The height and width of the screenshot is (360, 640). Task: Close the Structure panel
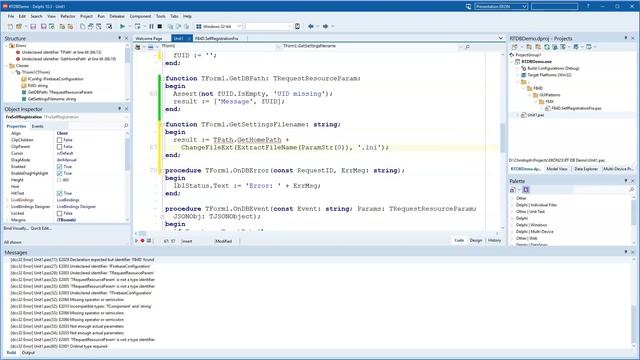126,38
